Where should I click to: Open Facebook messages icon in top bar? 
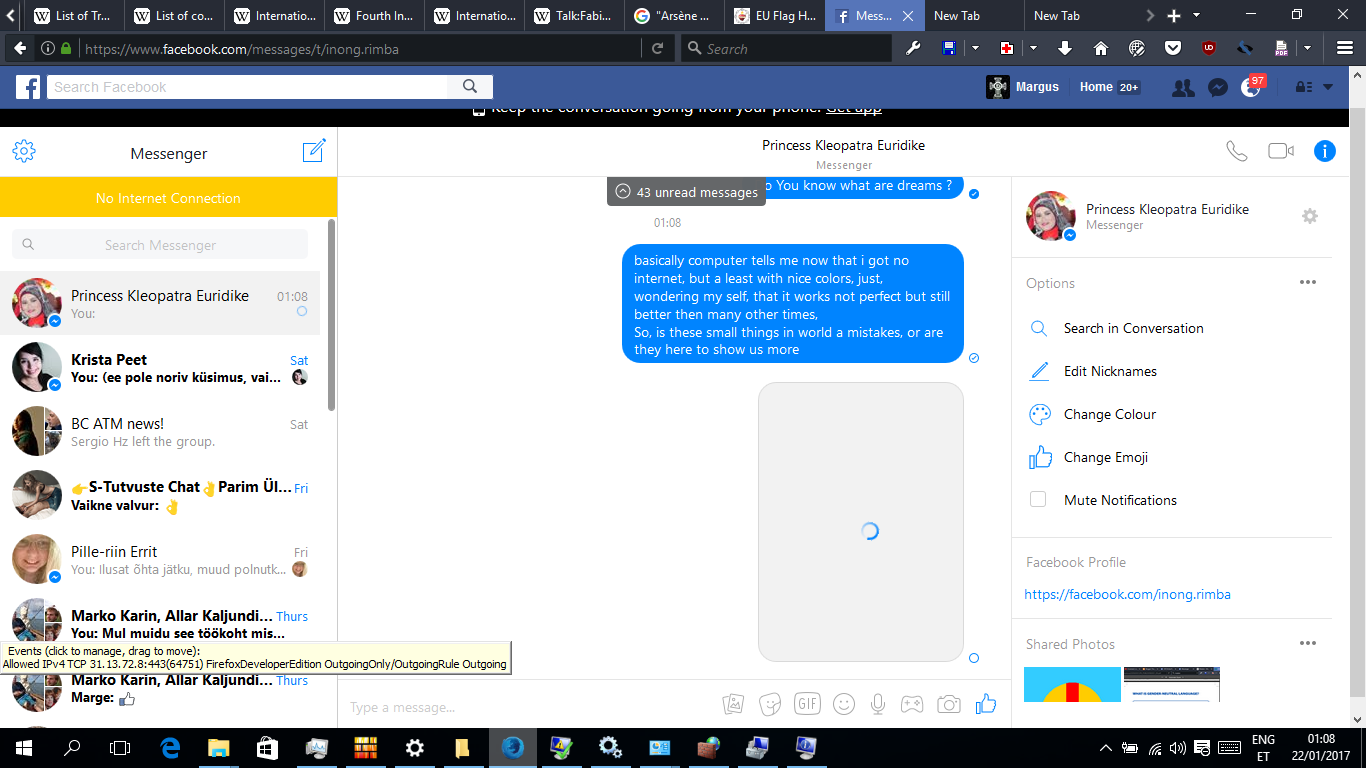(x=1217, y=87)
